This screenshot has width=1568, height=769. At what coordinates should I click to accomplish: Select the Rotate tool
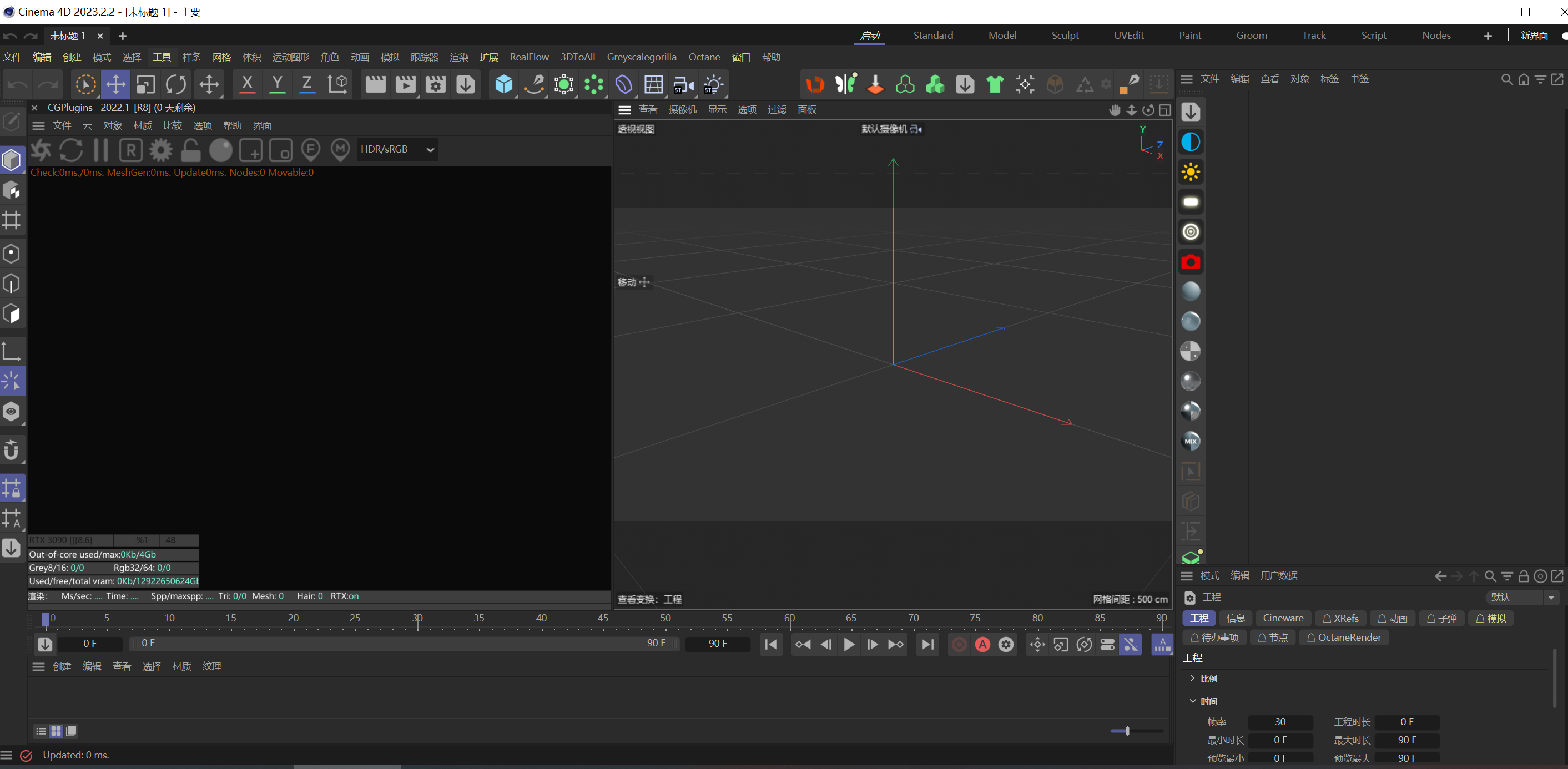(176, 84)
